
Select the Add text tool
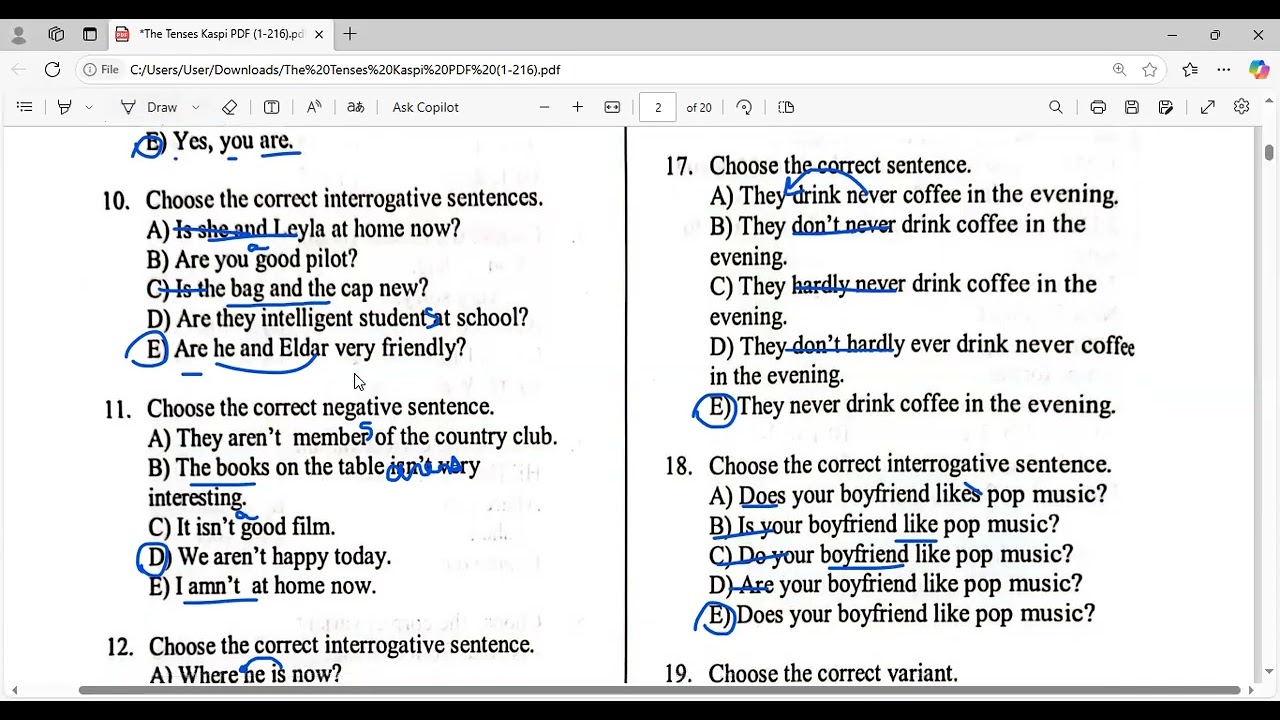click(x=271, y=107)
